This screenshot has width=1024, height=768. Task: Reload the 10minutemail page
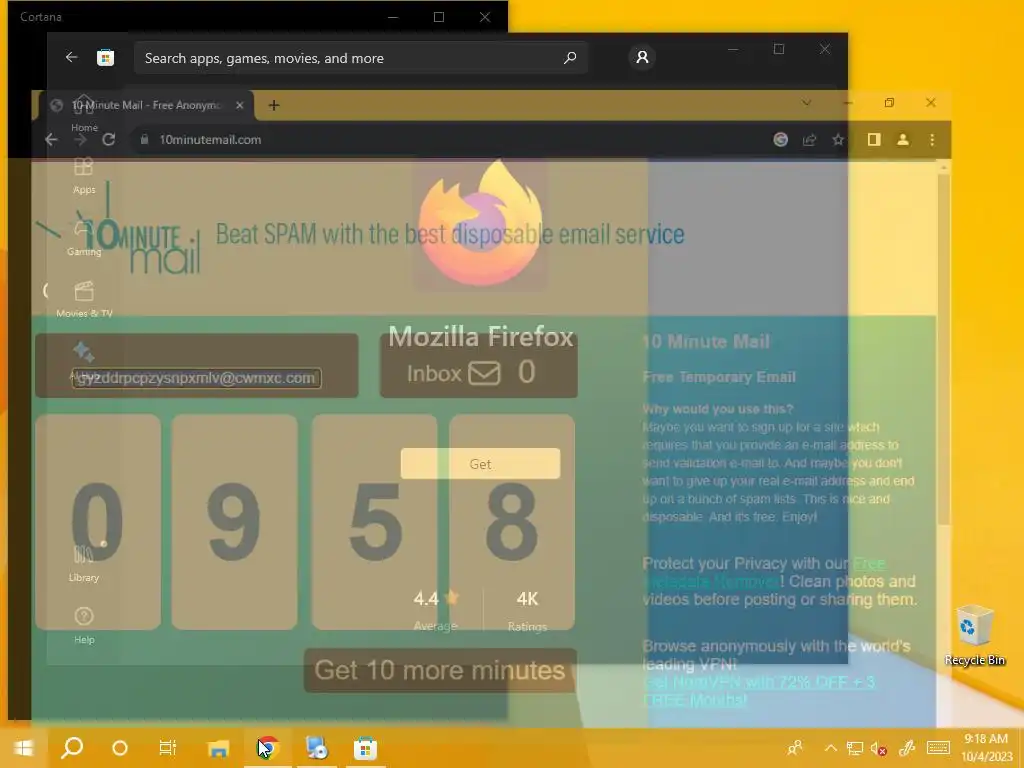coord(108,139)
